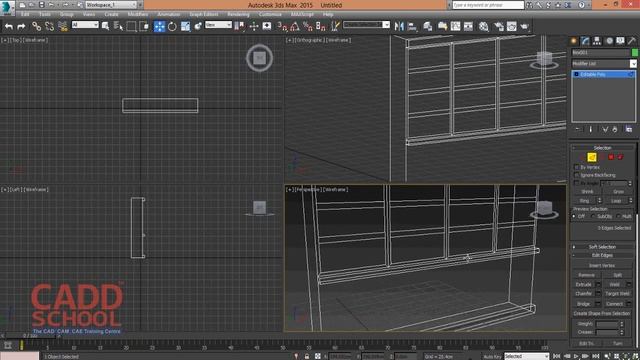
Task: Activate the Select and Move tool
Action: click(159, 27)
